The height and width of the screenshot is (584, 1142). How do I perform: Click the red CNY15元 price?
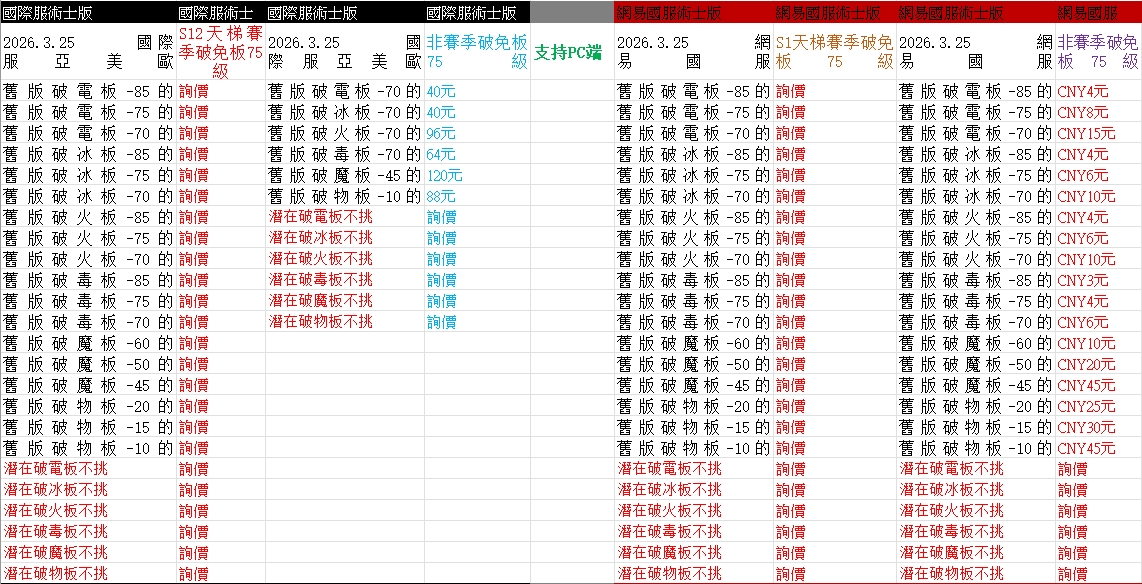pyautogui.click(x=1086, y=133)
